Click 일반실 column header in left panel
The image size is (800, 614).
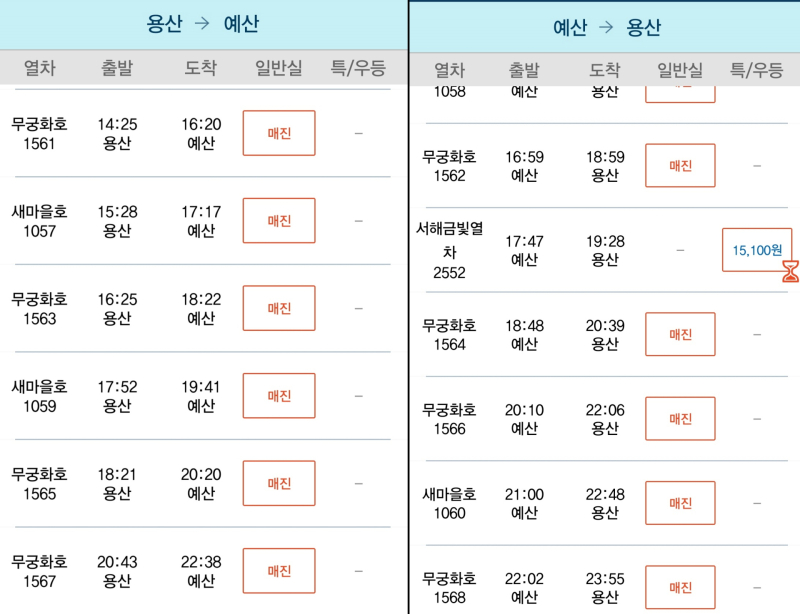click(279, 67)
